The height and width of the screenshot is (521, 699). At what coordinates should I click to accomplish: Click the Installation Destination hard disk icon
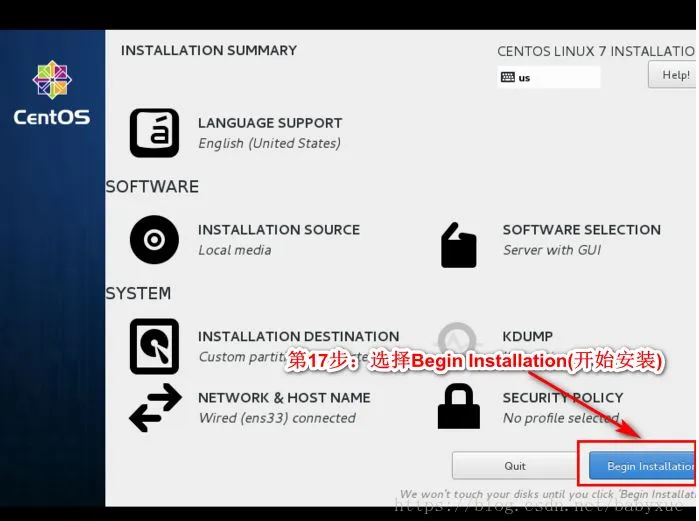154,346
